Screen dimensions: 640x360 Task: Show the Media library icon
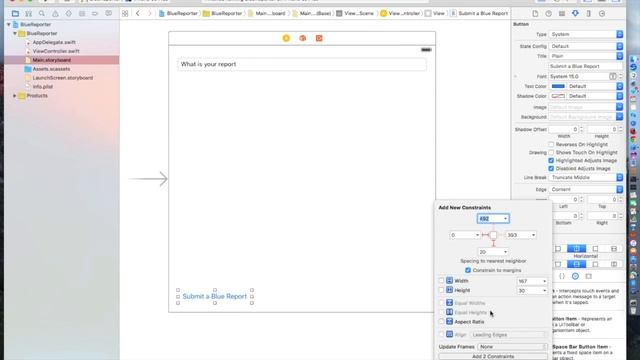tap(589, 276)
